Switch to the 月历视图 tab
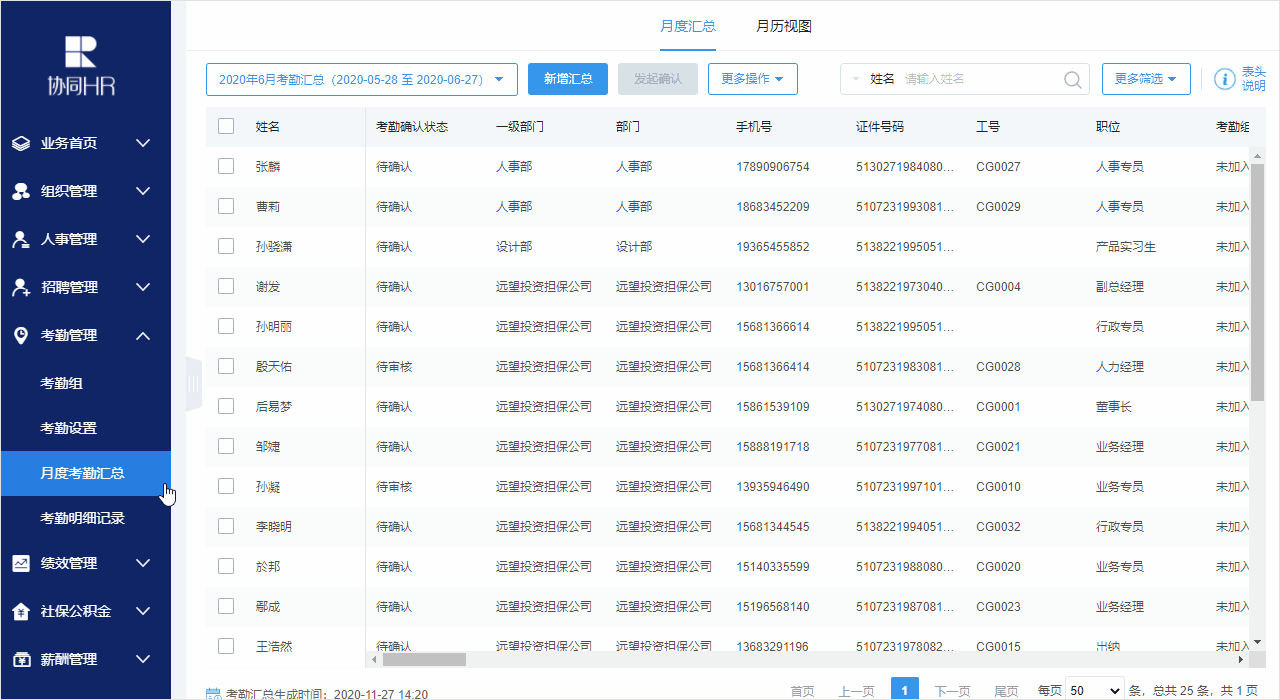 tap(784, 26)
